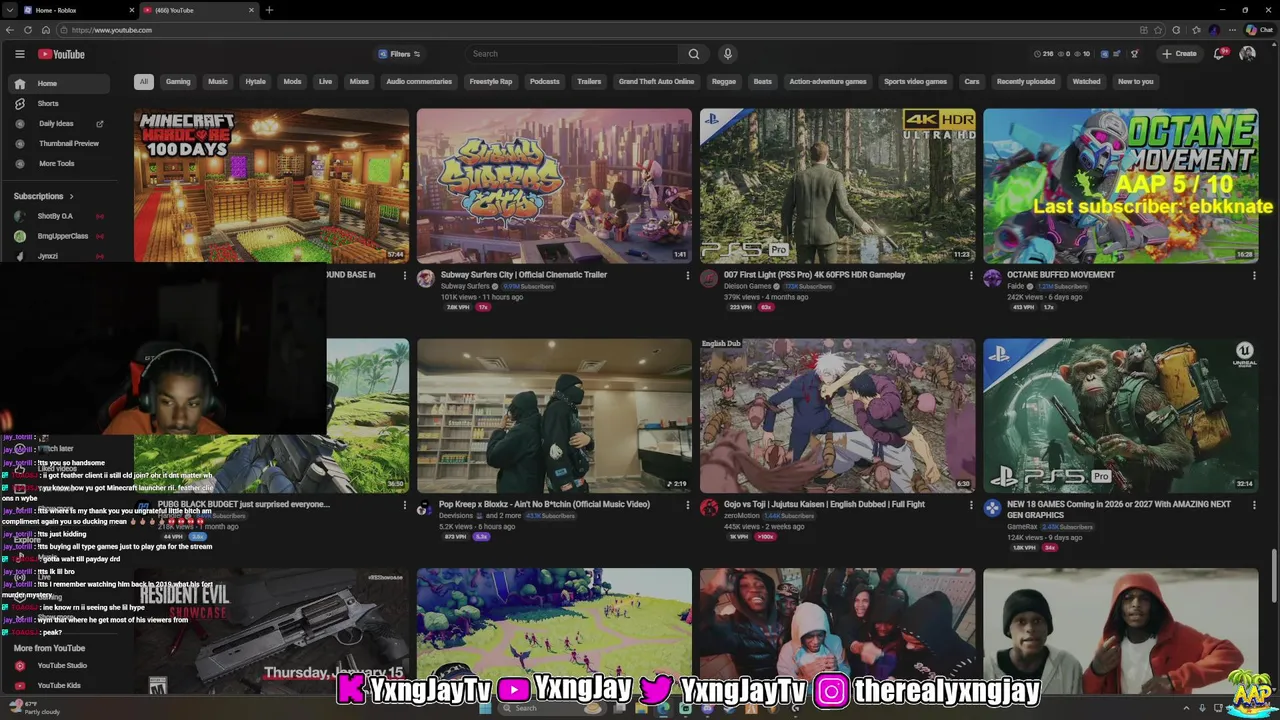Open Minecraft Hardcore 100 Days thumbnail
The width and height of the screenshot is (1280, 720).
click(271, 185)
